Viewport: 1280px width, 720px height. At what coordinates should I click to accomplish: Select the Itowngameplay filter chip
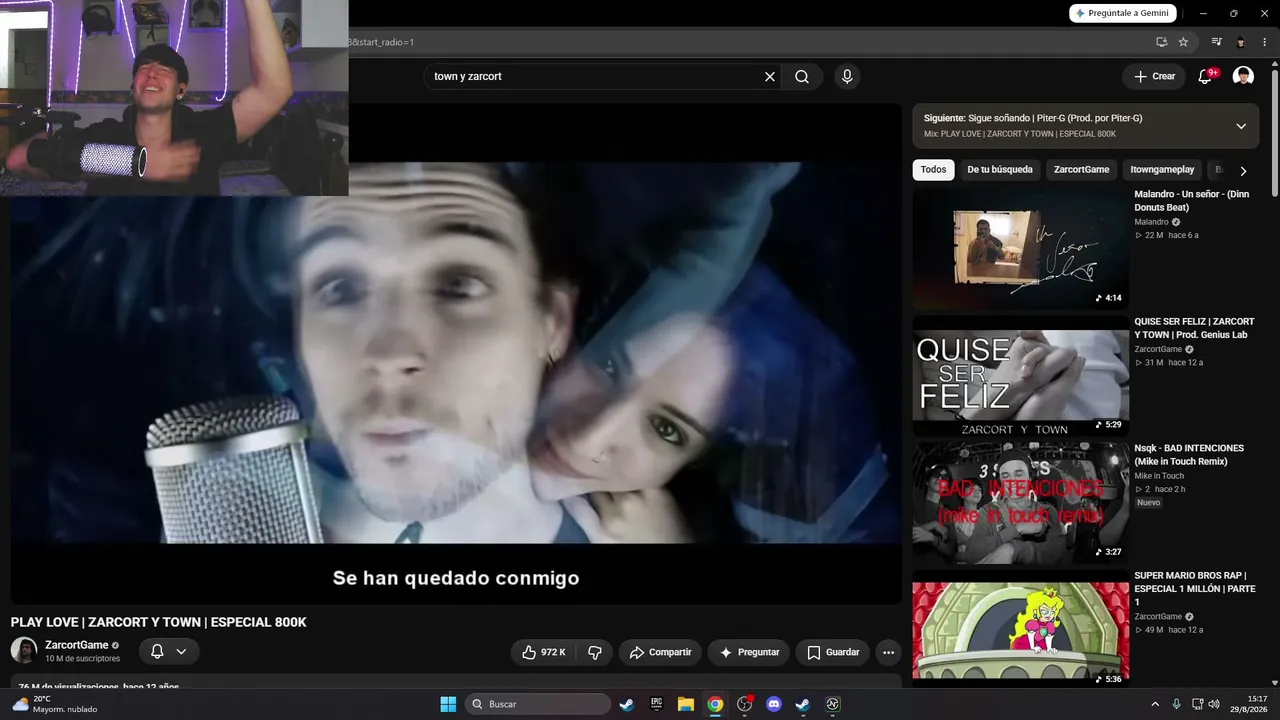1162,170
